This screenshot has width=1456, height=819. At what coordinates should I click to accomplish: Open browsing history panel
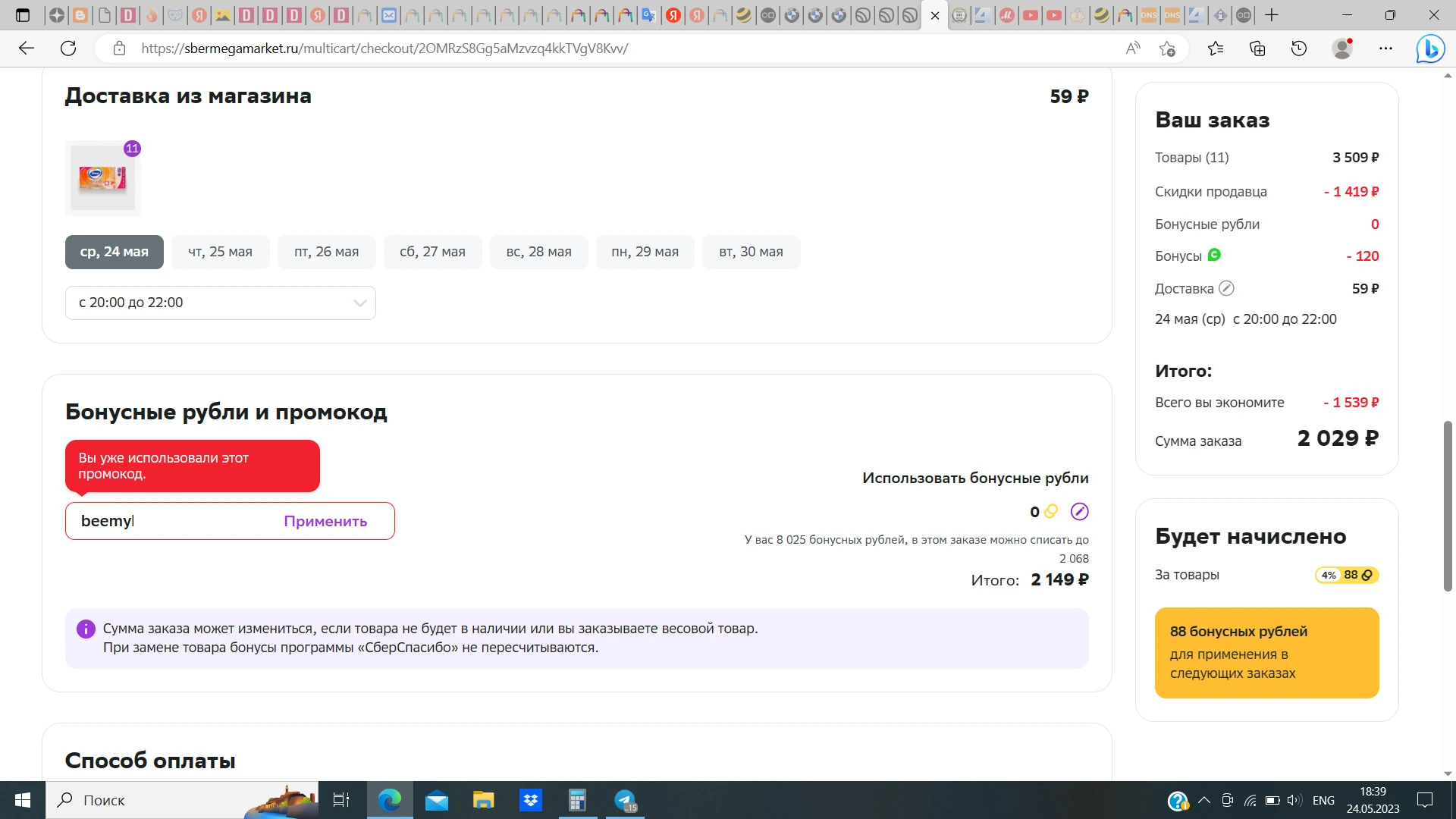click(1299, 49)
